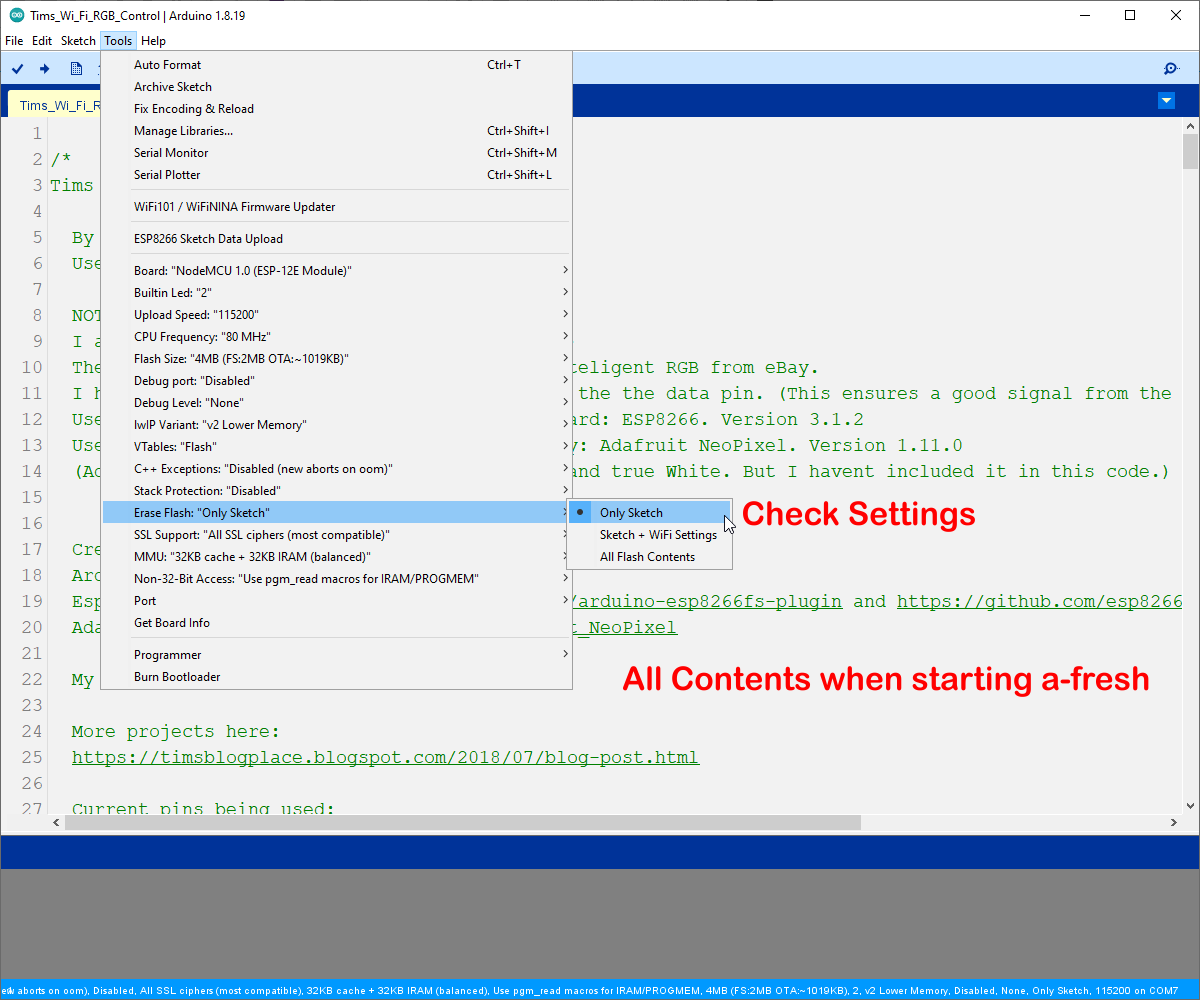Run ESP8266 Sketch Data Upload
This screenshot has width=1200, height=1000.
click(337, 239)
